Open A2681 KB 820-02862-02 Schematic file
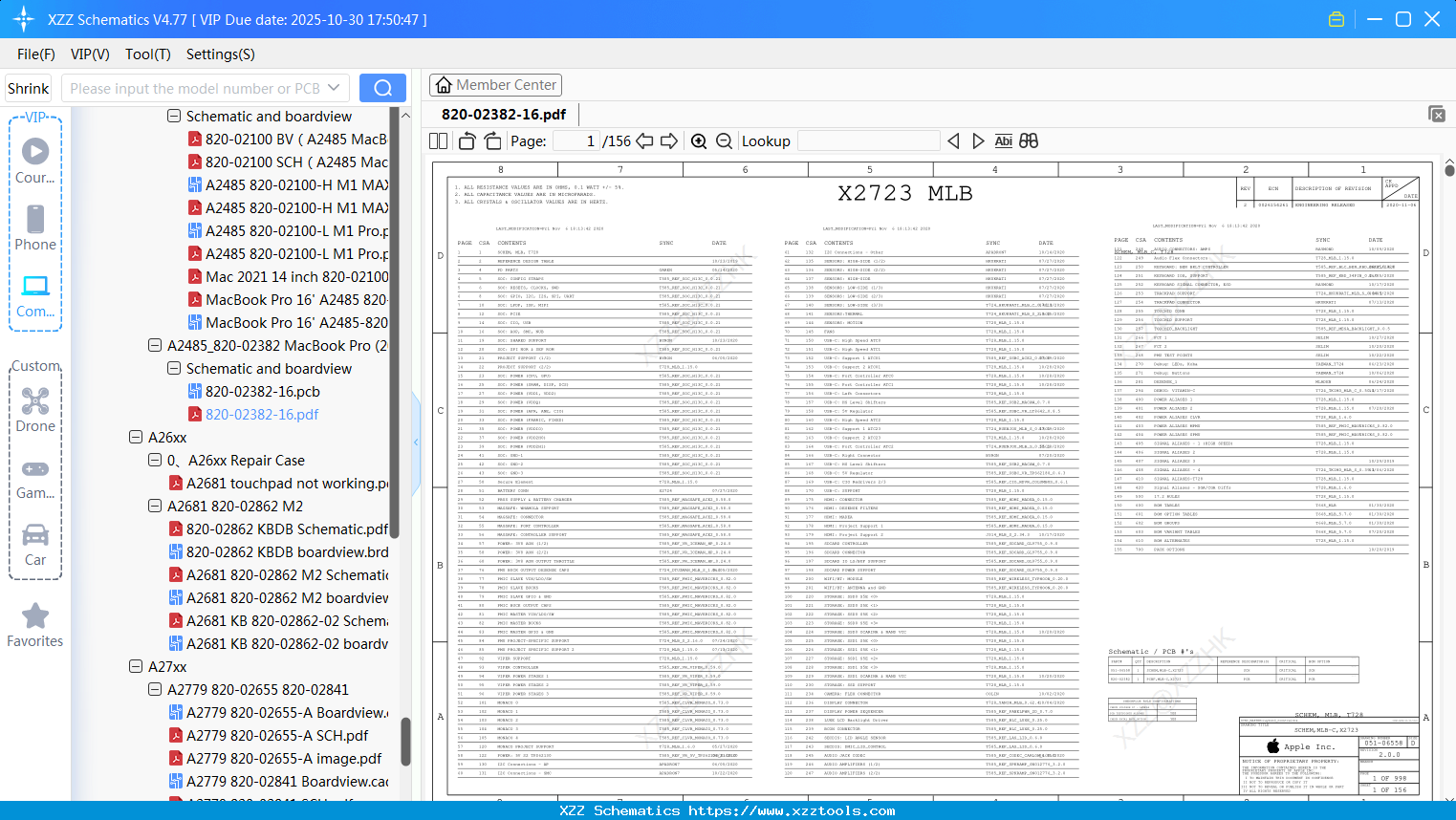Screen dimensions: 1456x820 278,621
